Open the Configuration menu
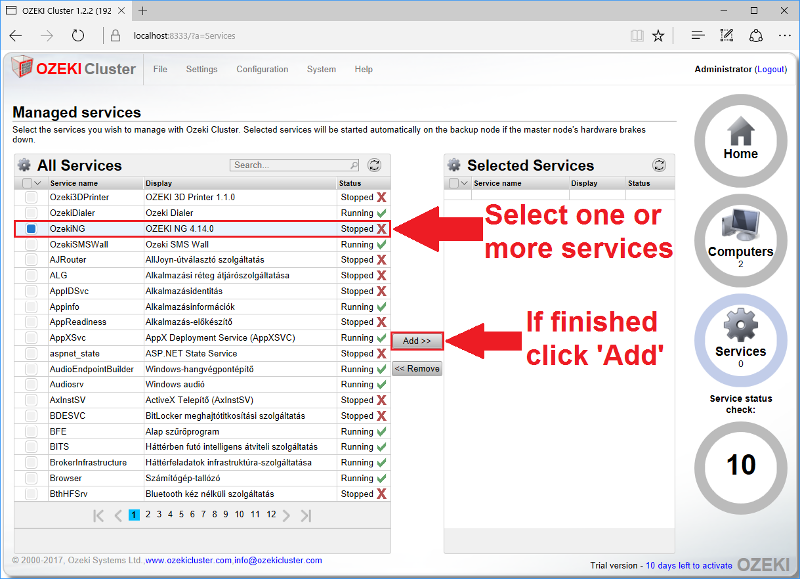The height and width of the screenshot is (579, 800). pyautogui.click(x=262, y=69)
